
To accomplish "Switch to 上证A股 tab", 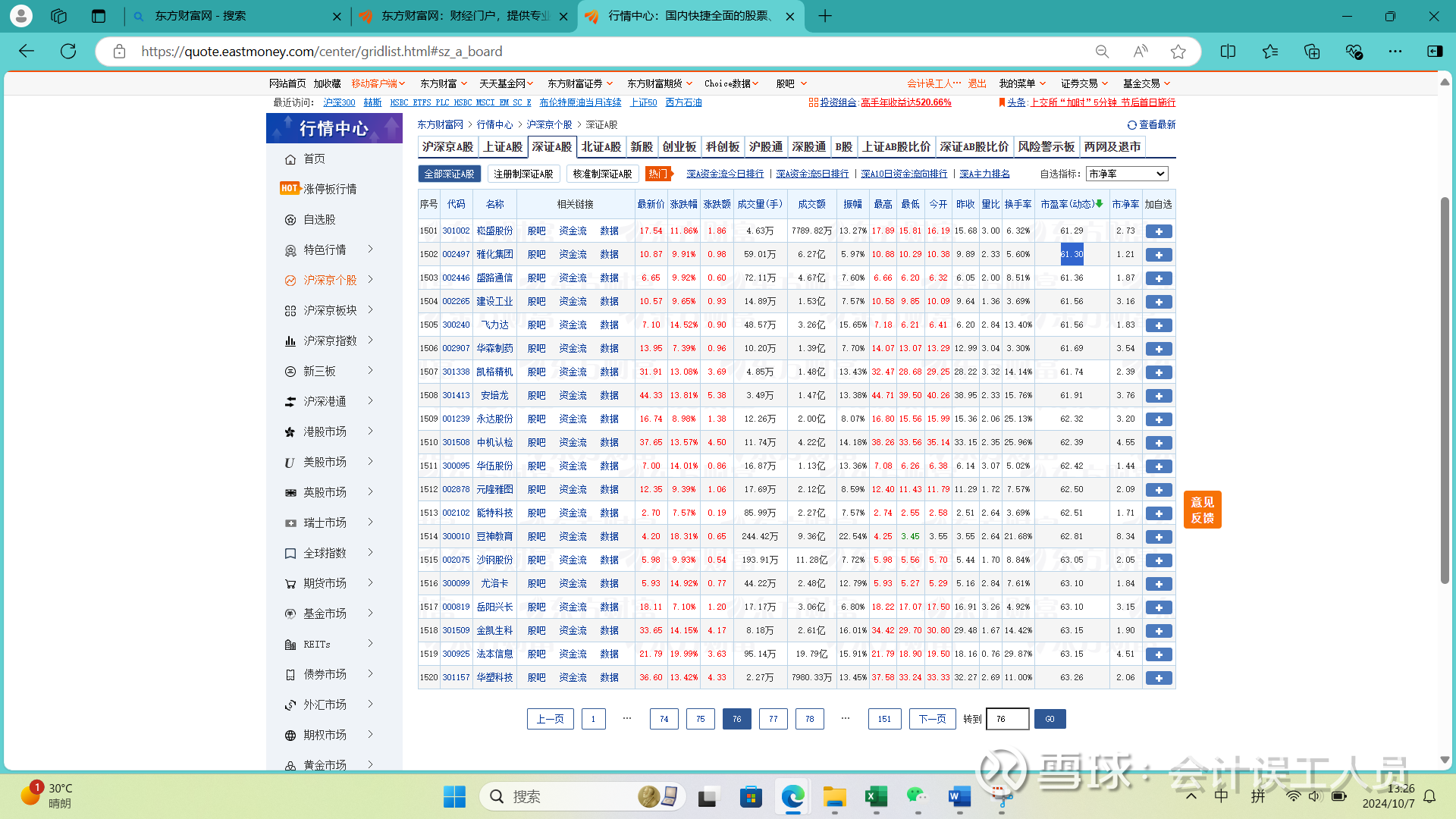I will [504, 147].
